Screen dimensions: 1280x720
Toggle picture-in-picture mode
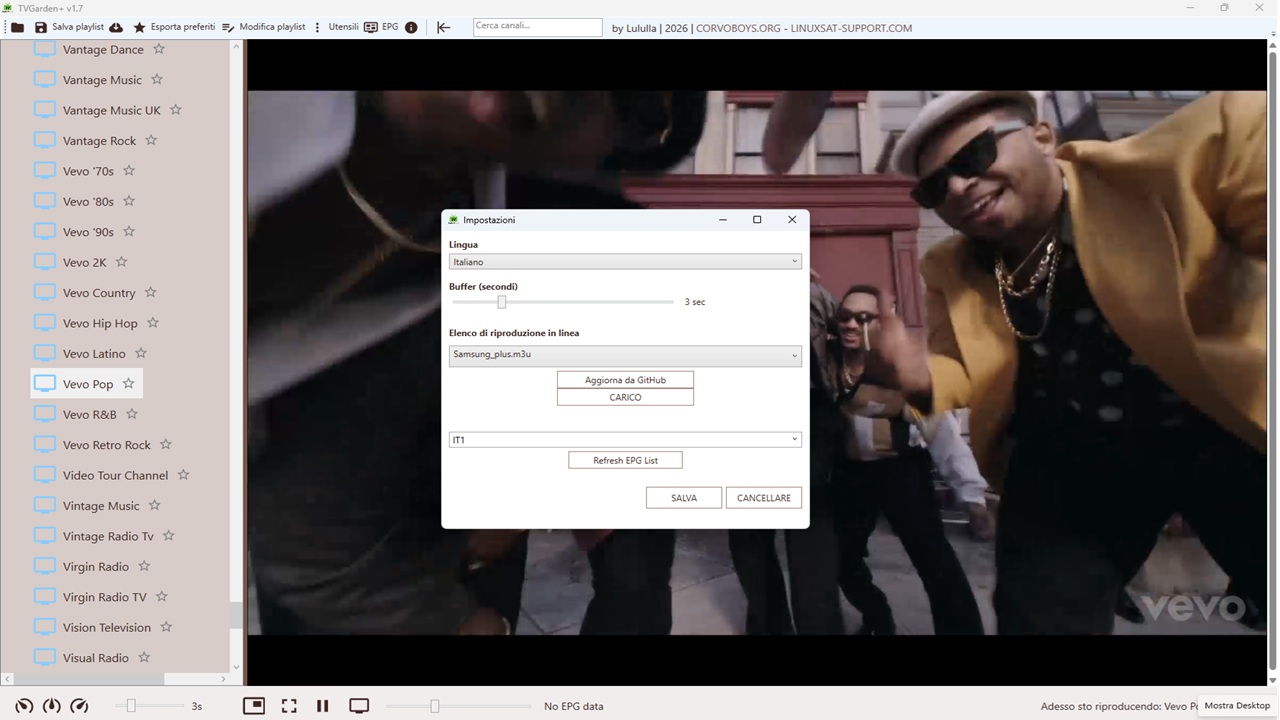tap(254, 706)
